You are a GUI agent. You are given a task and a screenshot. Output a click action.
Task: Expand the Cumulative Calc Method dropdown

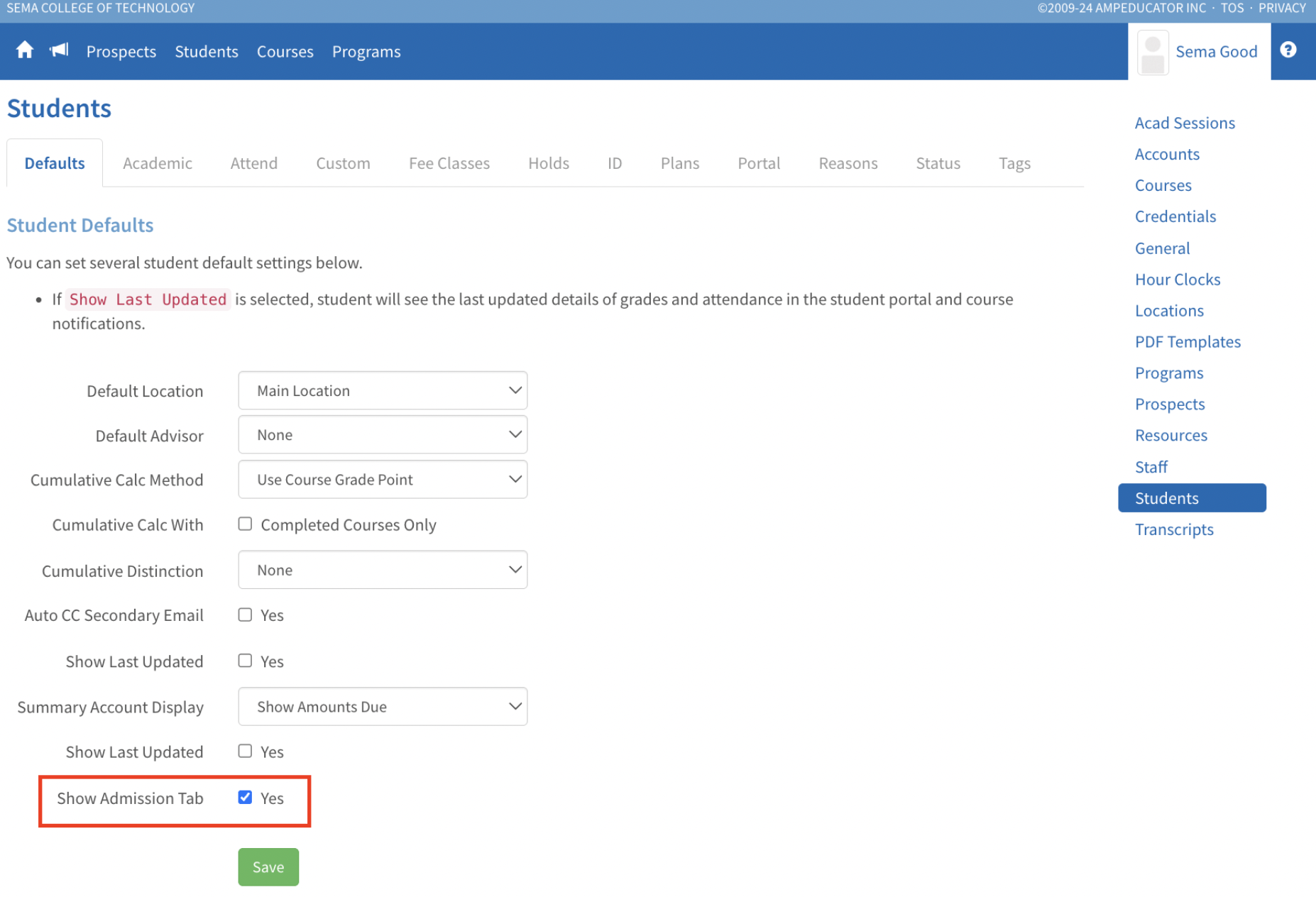383,480
